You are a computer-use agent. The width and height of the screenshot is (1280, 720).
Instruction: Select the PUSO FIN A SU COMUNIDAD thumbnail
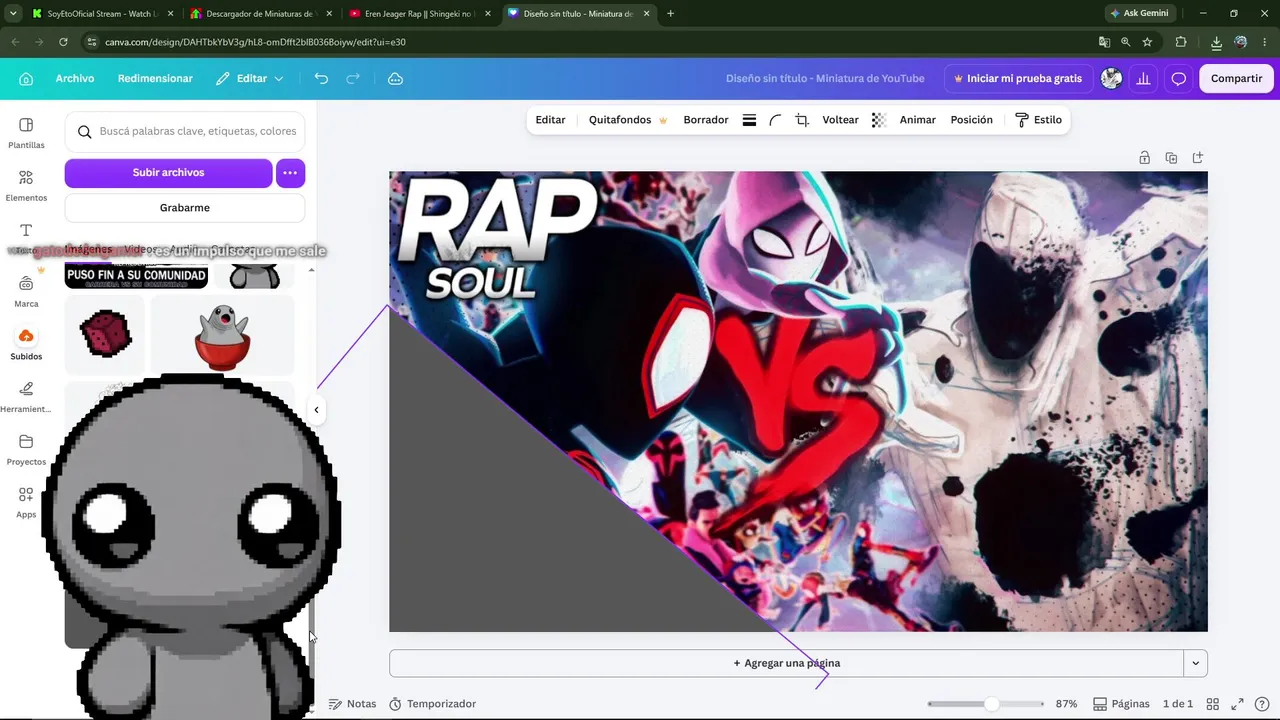coord(136,275)
